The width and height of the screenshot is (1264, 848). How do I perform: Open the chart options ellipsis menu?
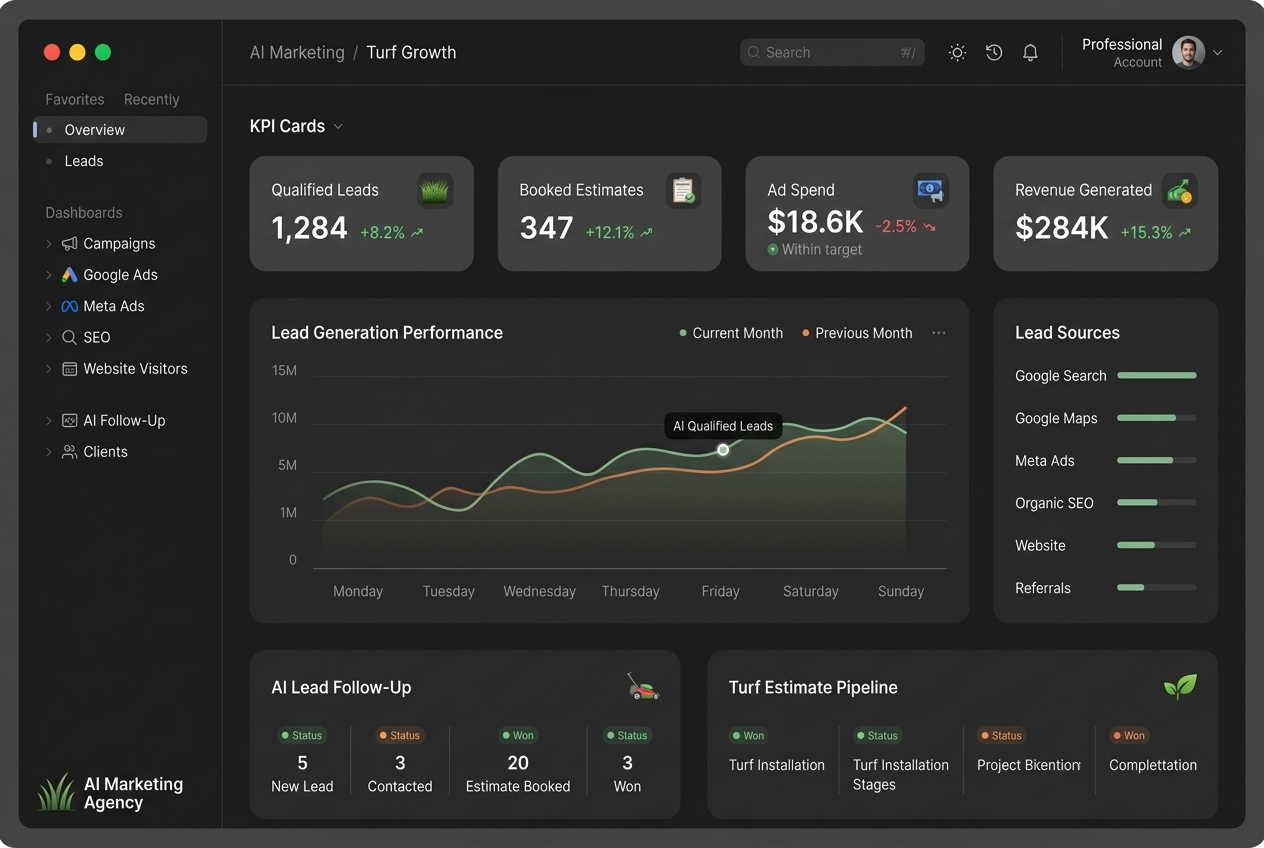click(x=939, y=333)
